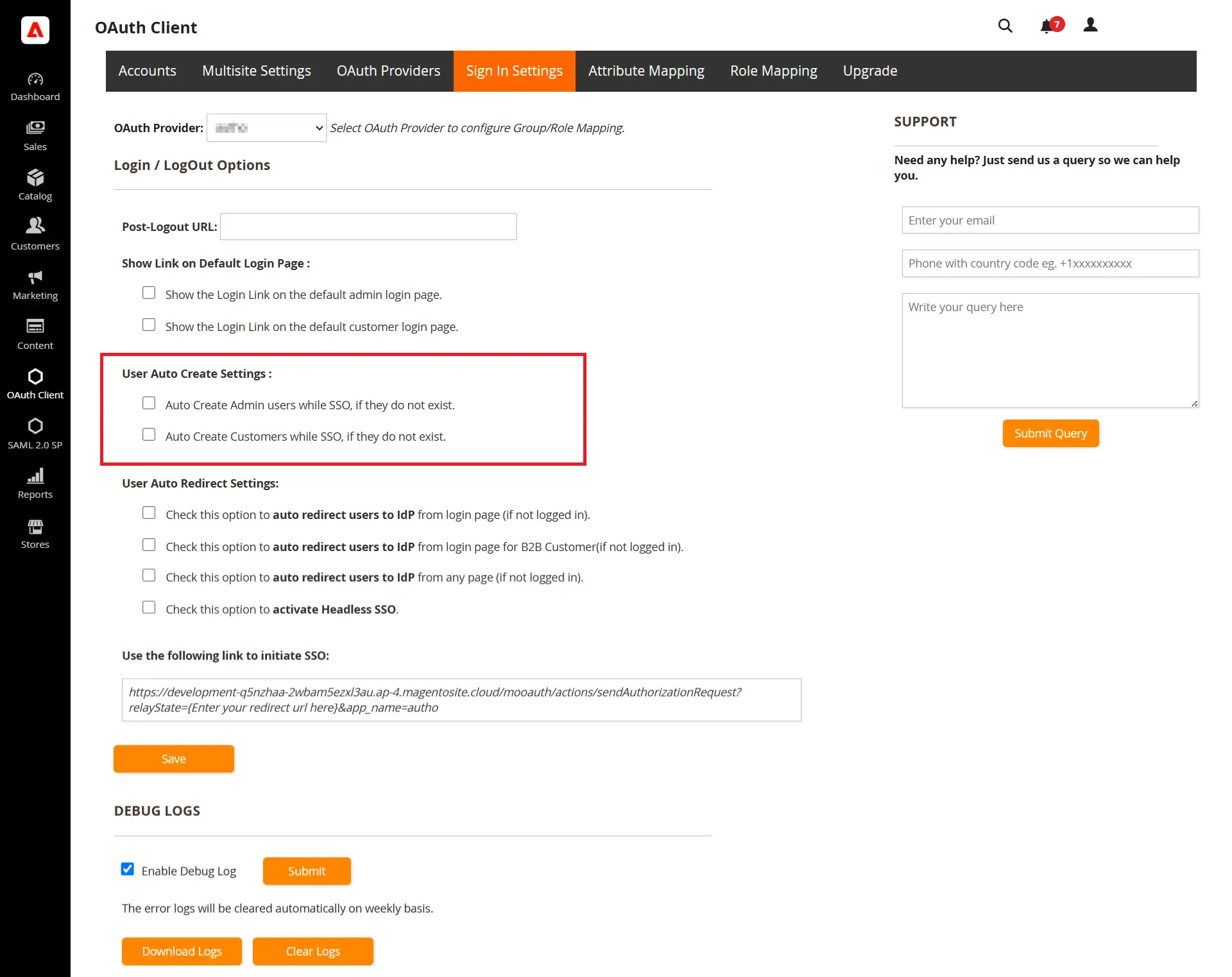Switch to the Role Mapping tab
Screen dimensions: 1232x977
pos(774,71)
